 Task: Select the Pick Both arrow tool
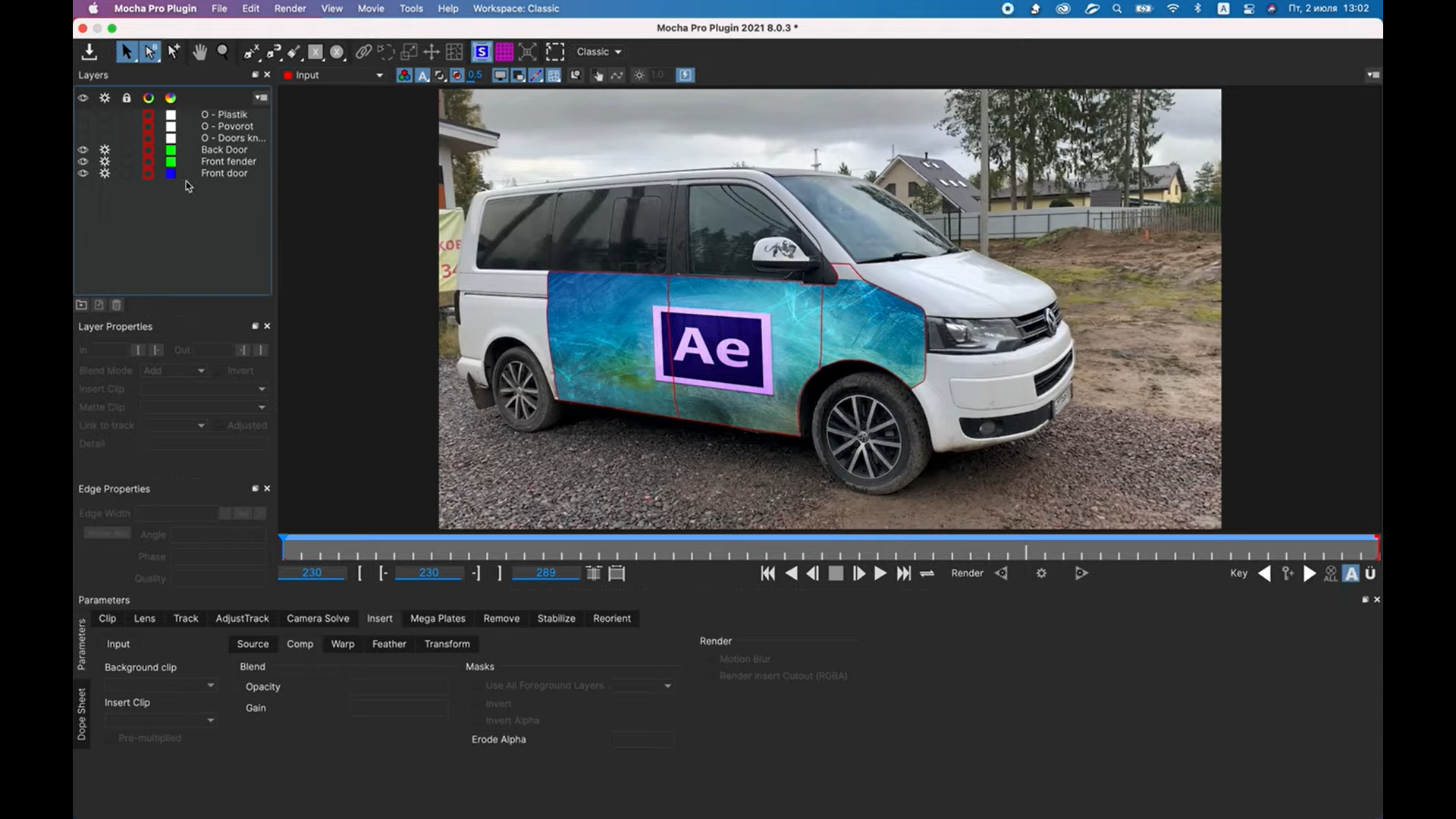150,52
